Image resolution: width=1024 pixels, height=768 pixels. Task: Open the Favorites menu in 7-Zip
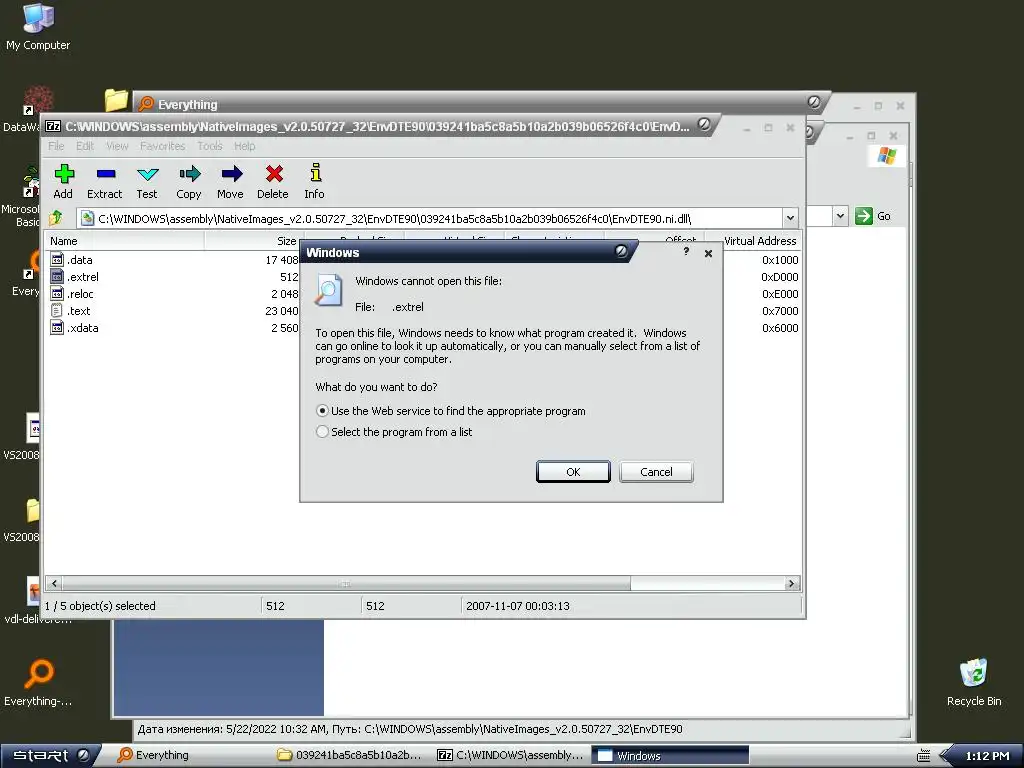(x=163, y=146)
